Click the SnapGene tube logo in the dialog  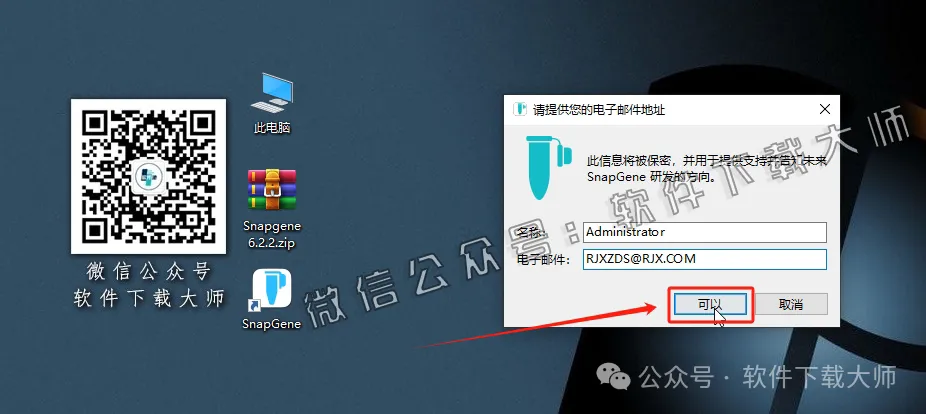[549, 167]
